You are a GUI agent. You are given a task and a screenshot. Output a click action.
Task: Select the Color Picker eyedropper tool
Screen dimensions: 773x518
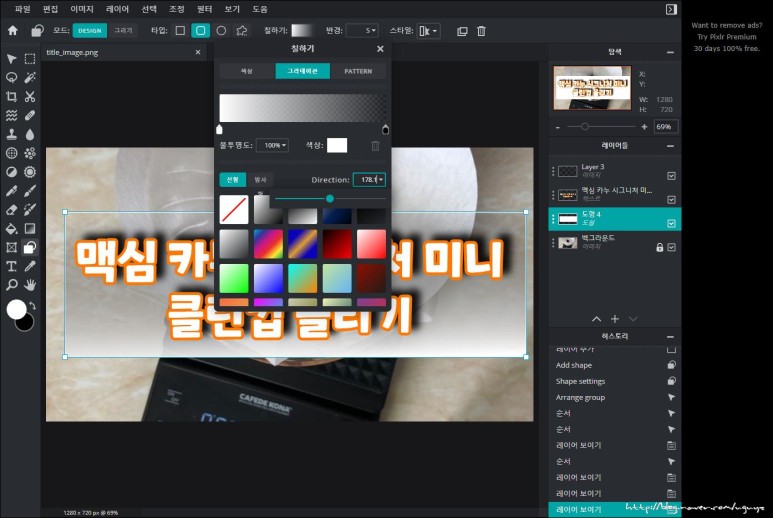30,266
